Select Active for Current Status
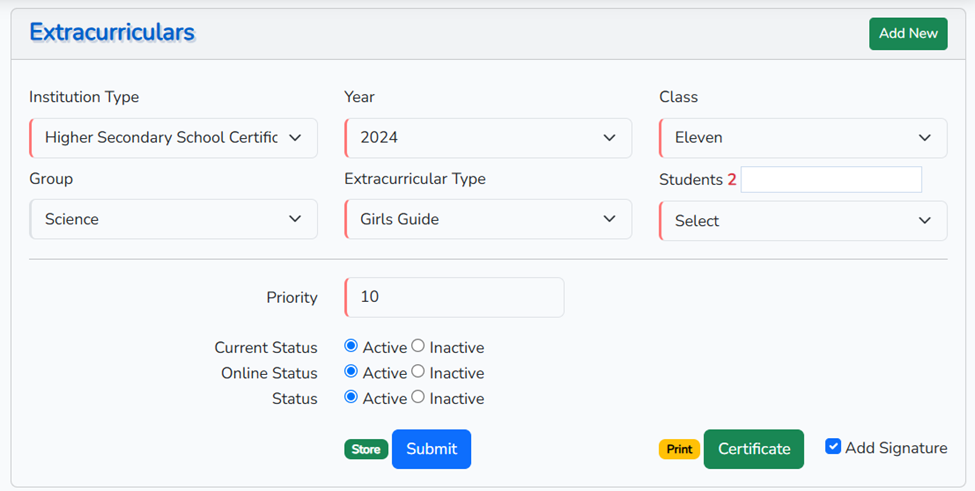 point(351,347)
